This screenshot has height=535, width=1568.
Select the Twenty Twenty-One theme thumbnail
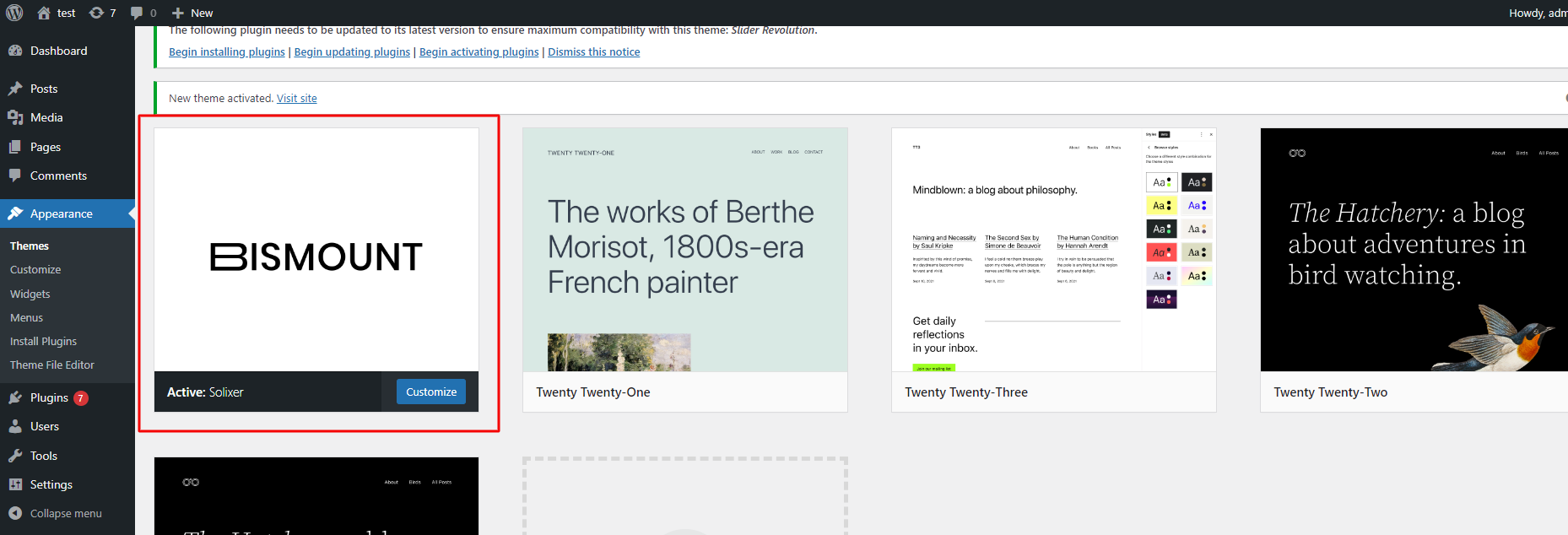(685, 250)
